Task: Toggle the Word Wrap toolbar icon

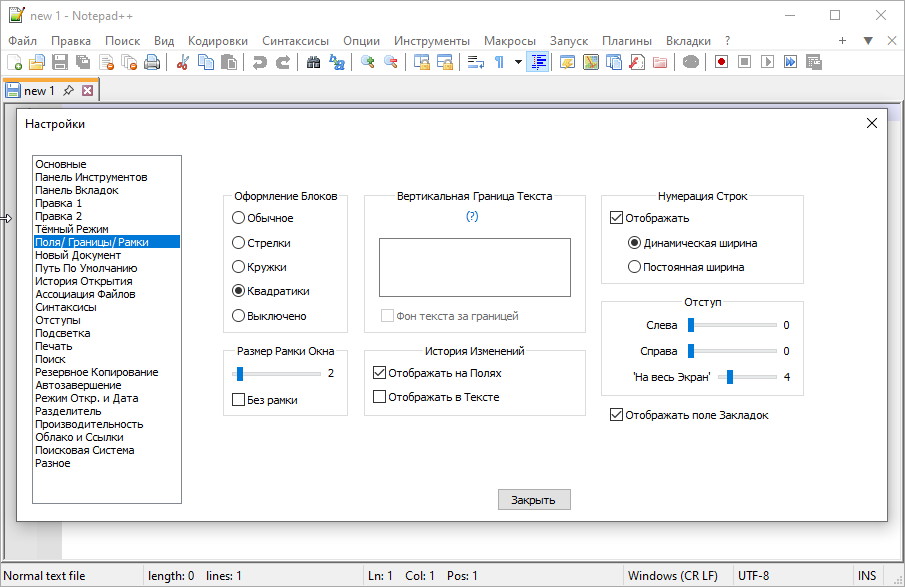Action: tap(476, 62)
